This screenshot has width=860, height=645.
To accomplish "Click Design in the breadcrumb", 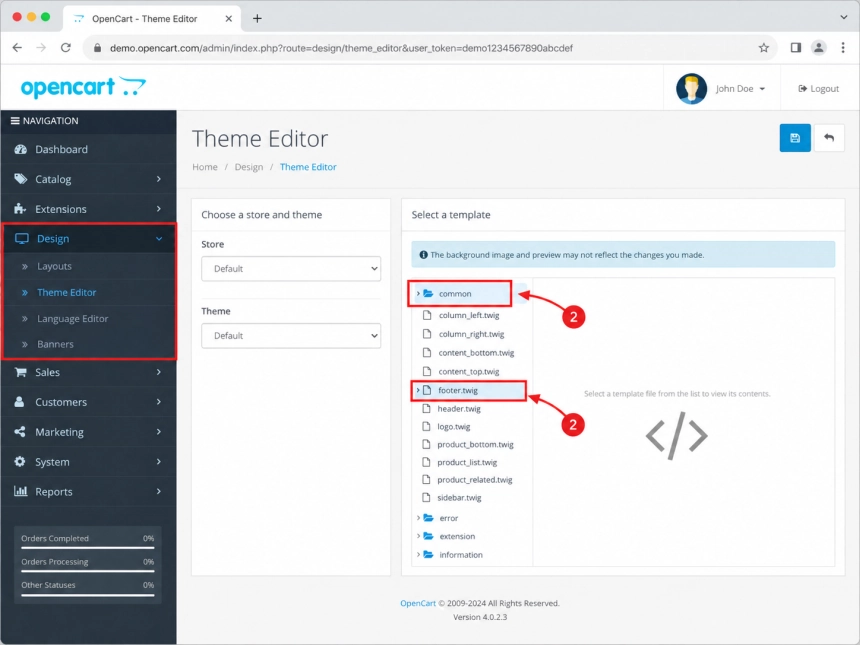I will click(248, 167).
